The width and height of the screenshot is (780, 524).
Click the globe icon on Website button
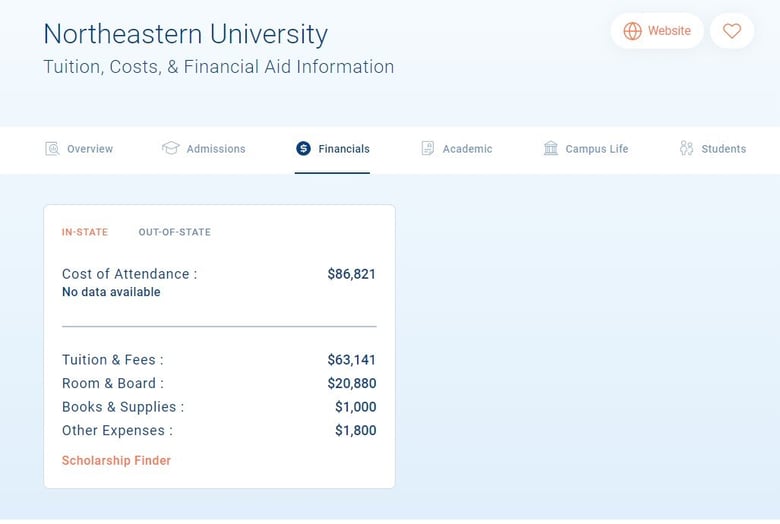click(x=632, y=31)
